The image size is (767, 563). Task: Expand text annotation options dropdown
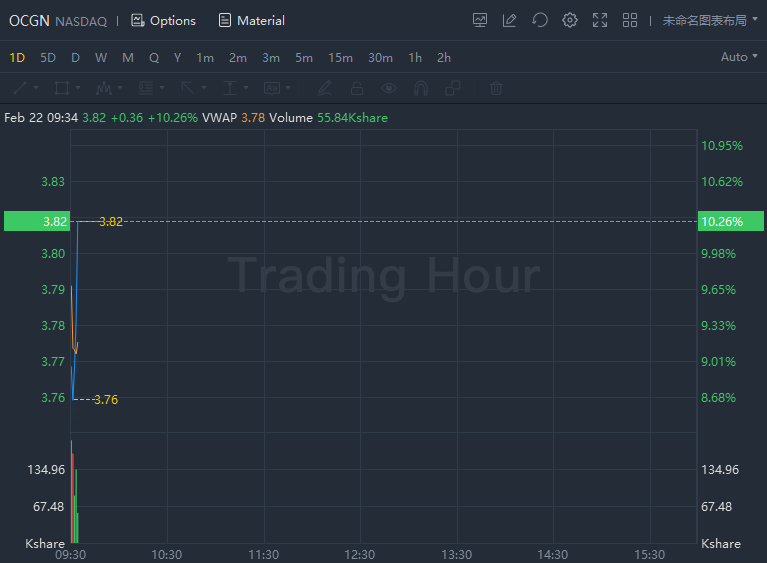tap(288, 88)
